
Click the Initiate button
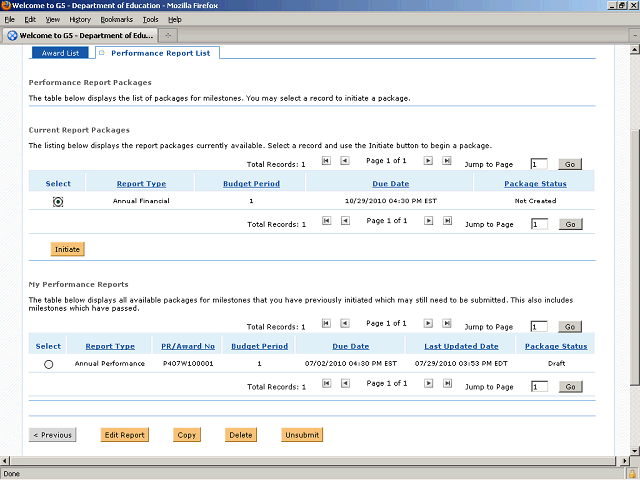(x=67, y=248)
